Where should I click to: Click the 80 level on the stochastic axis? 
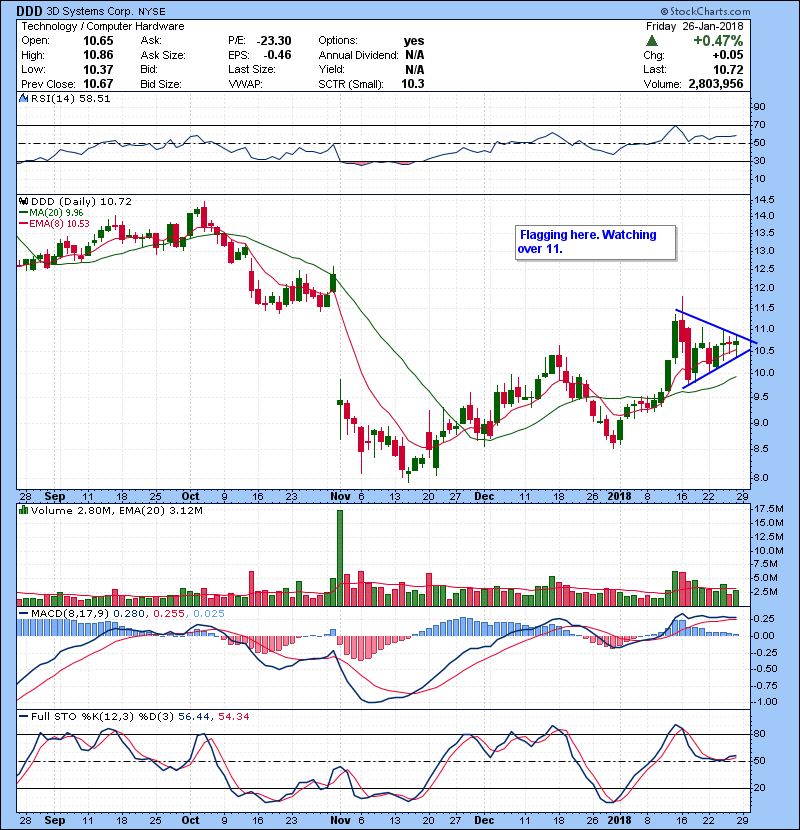759,734
